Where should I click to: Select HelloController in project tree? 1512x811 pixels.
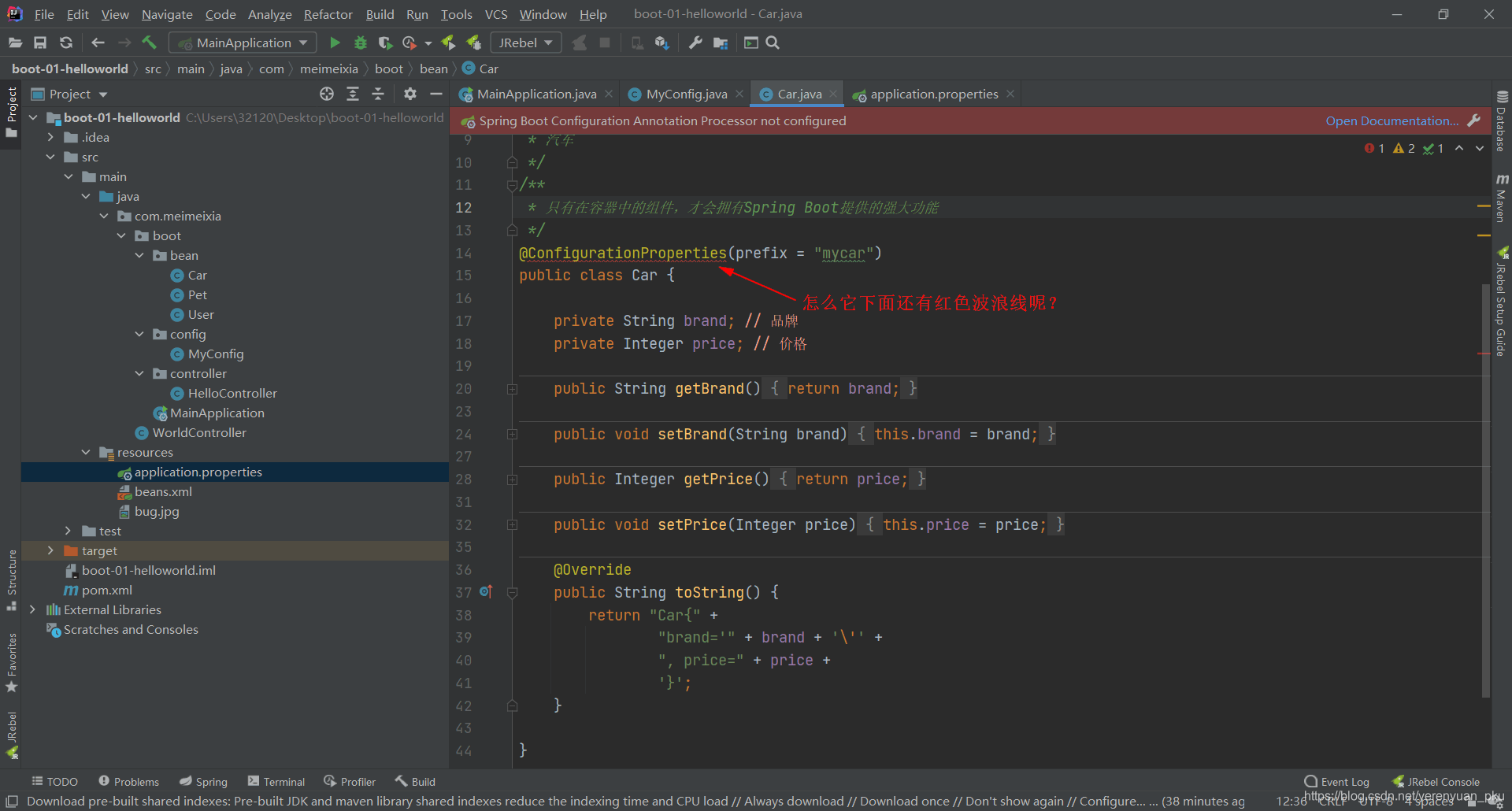click(x=232, y=393)
